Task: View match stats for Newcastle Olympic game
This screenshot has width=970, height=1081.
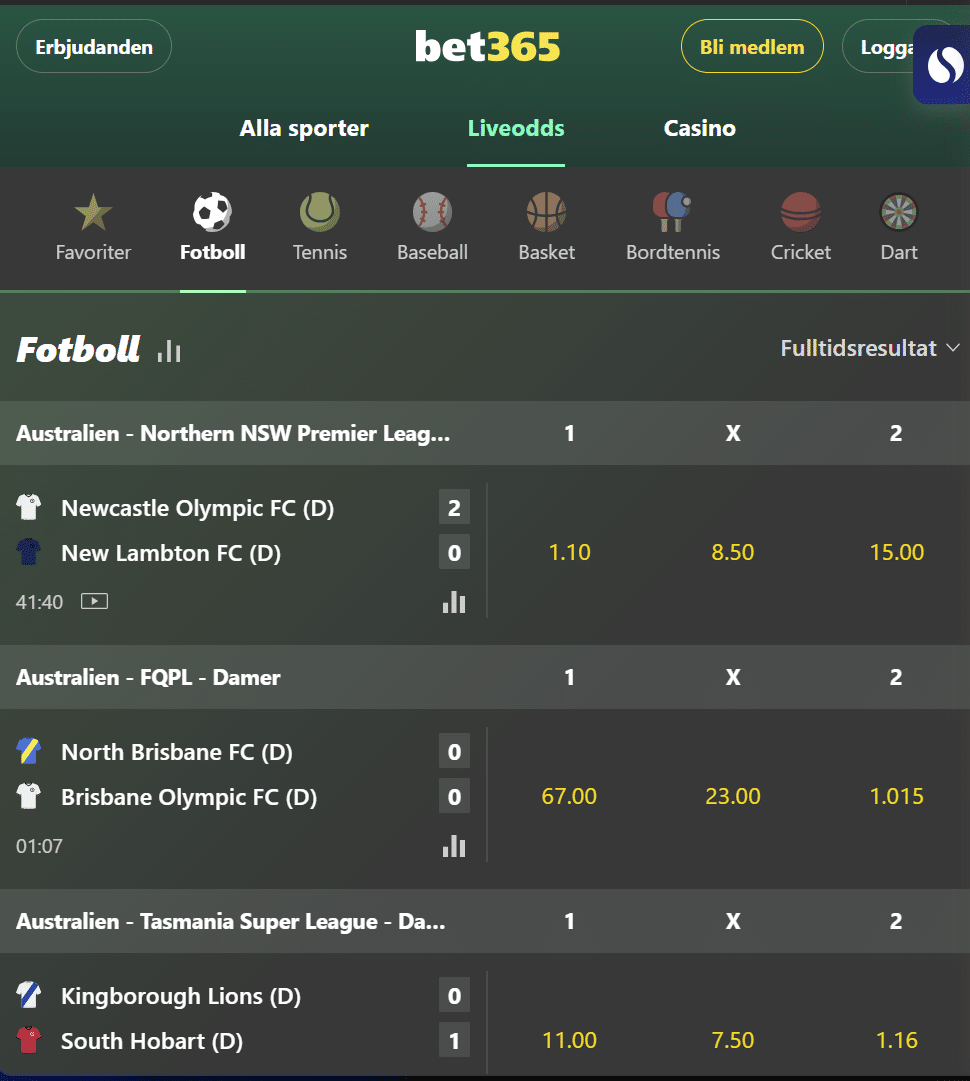Action: (454, 602)
